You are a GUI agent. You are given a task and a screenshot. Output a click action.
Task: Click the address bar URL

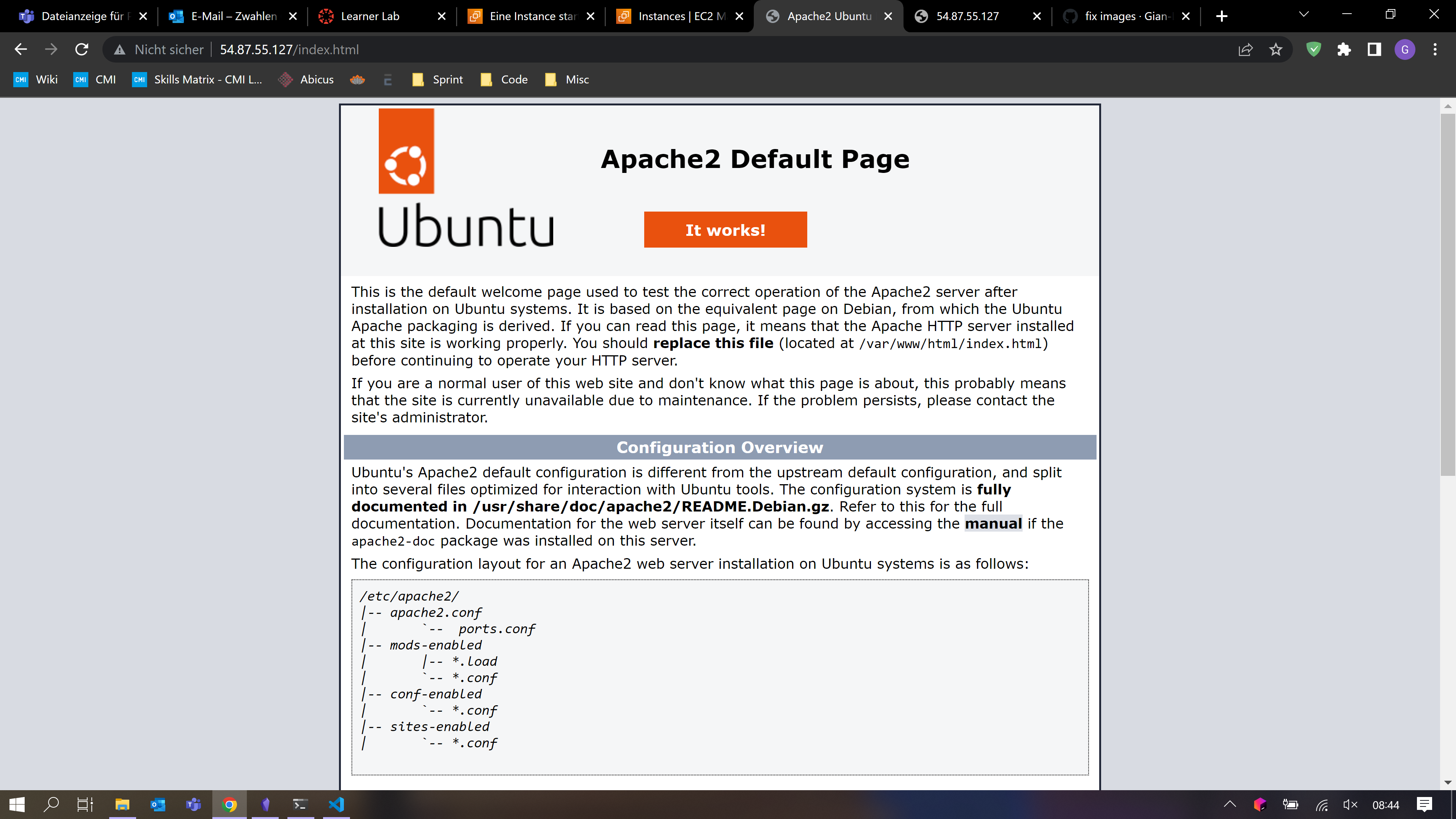tap(289, 50)
